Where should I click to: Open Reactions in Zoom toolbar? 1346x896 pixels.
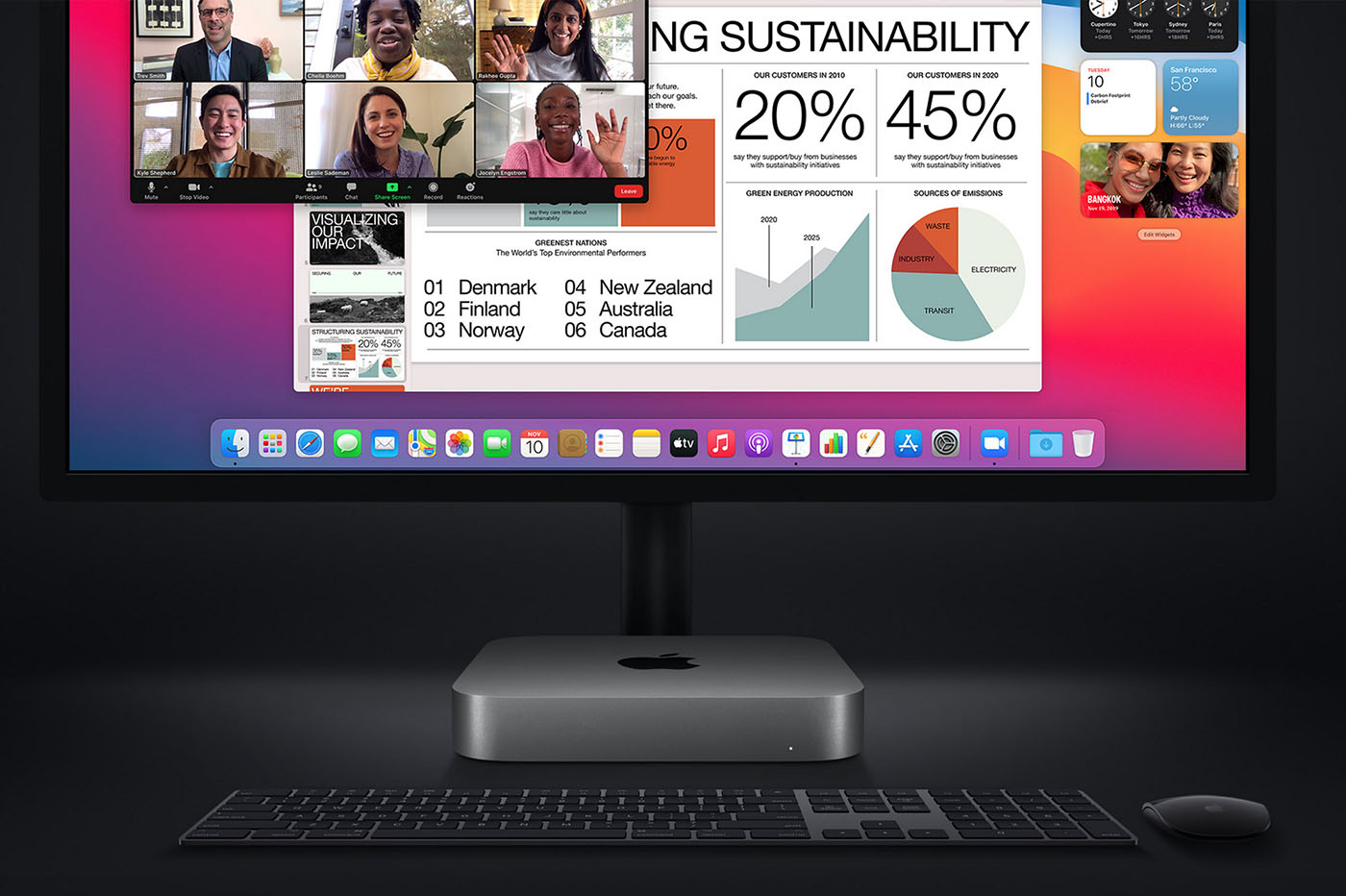[470, 190]
